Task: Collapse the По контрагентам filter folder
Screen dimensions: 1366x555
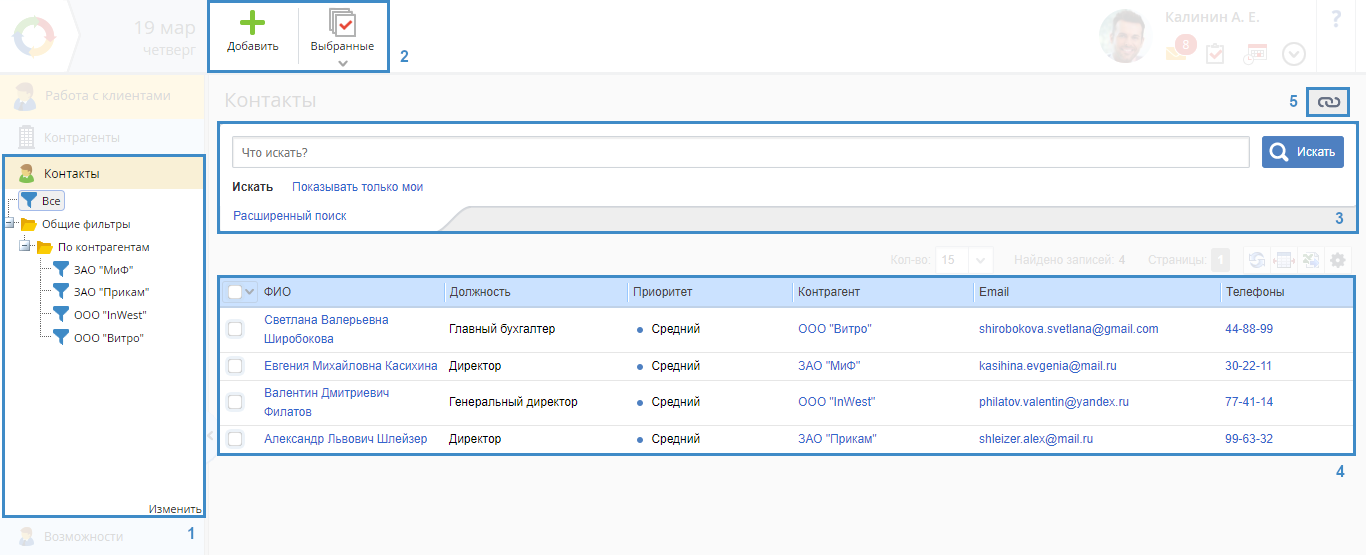Action: coord(25,246)
